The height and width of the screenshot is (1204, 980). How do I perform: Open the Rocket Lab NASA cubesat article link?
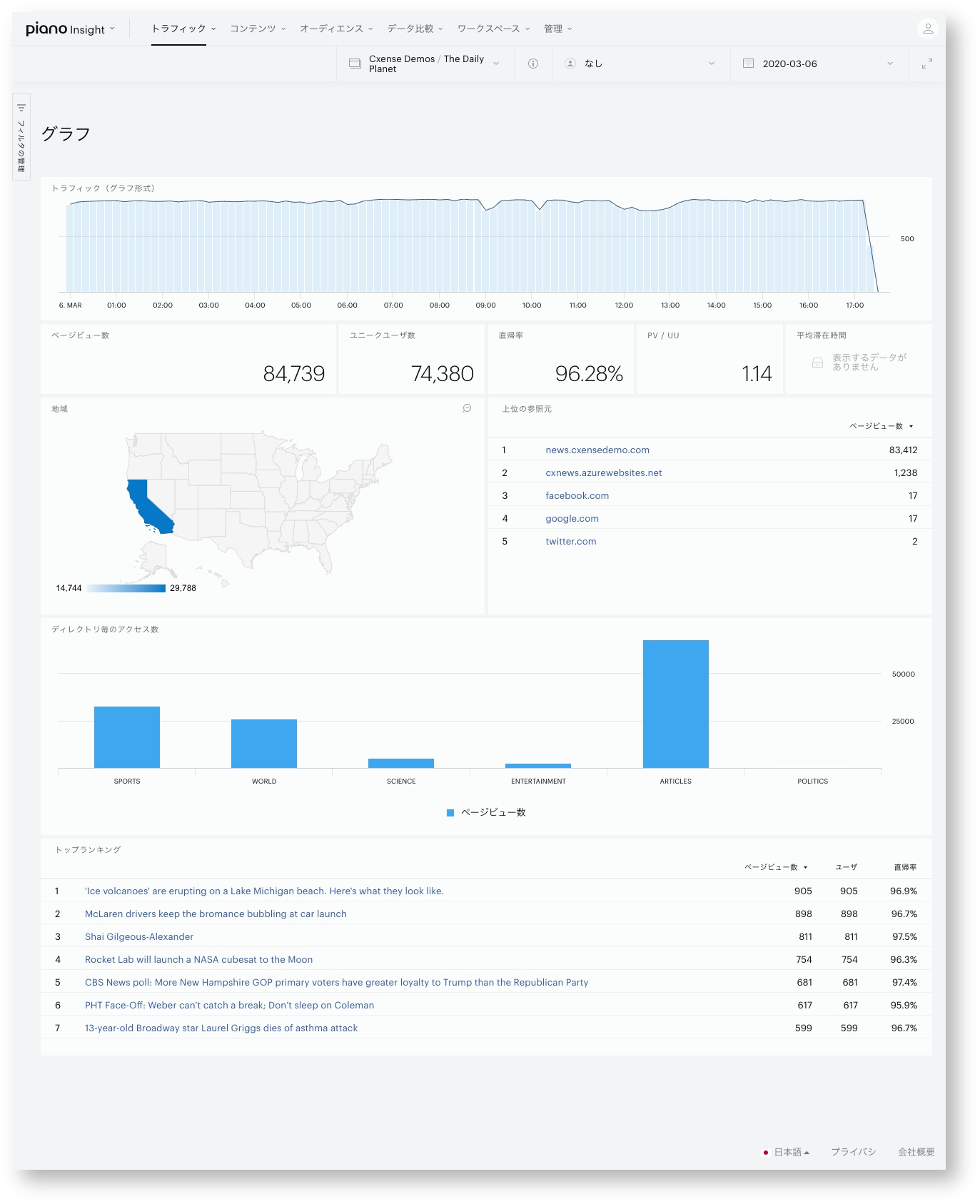tap(198, 959)
